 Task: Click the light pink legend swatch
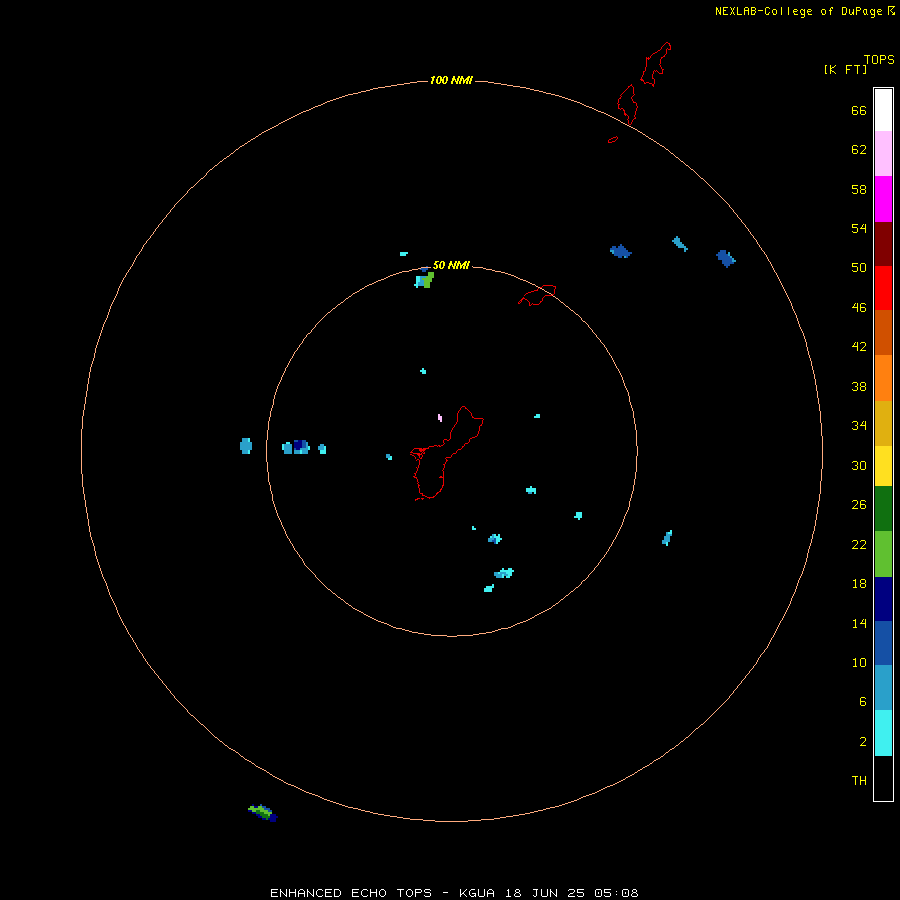click(x=883, y=153)
